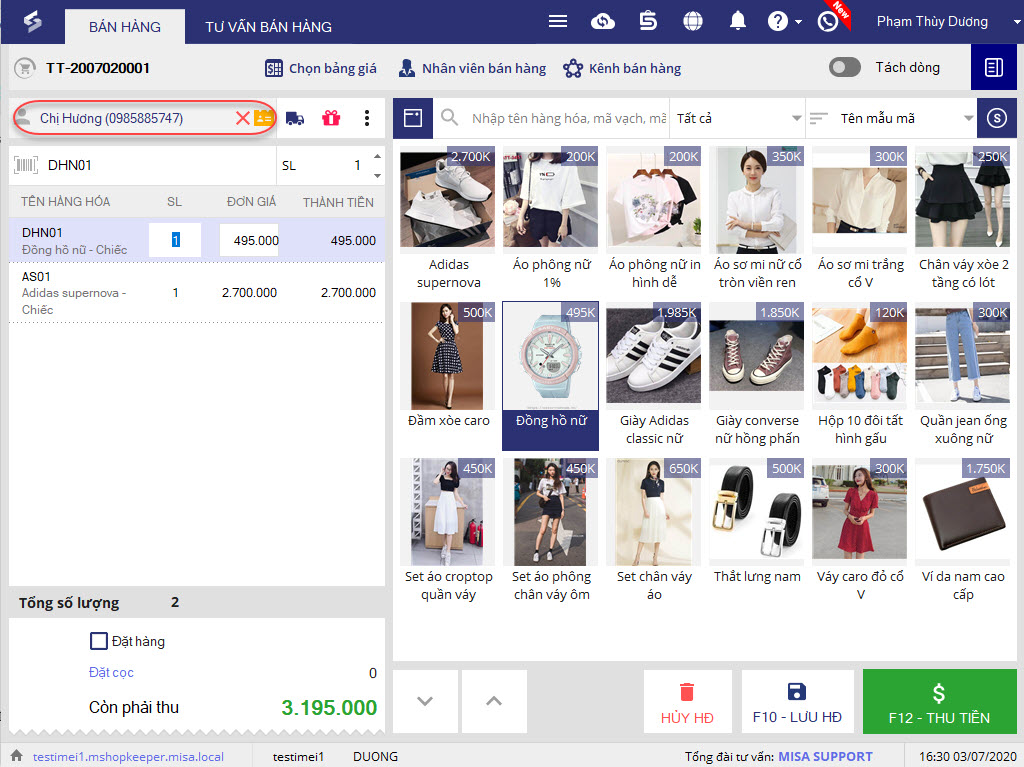The height and width of the screenshot is (767, 1024).
Task: Open the three-dot more options menu
Action: click(367, 118)
